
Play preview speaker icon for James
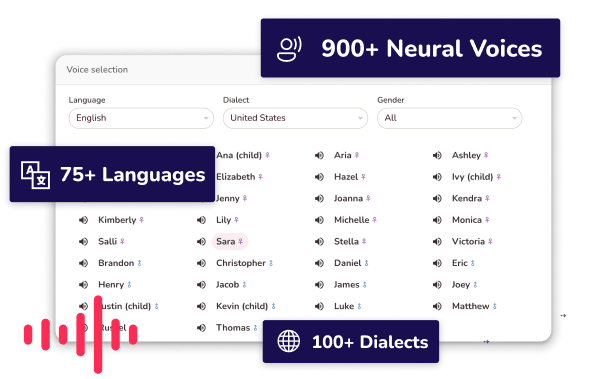pos(319,285)
